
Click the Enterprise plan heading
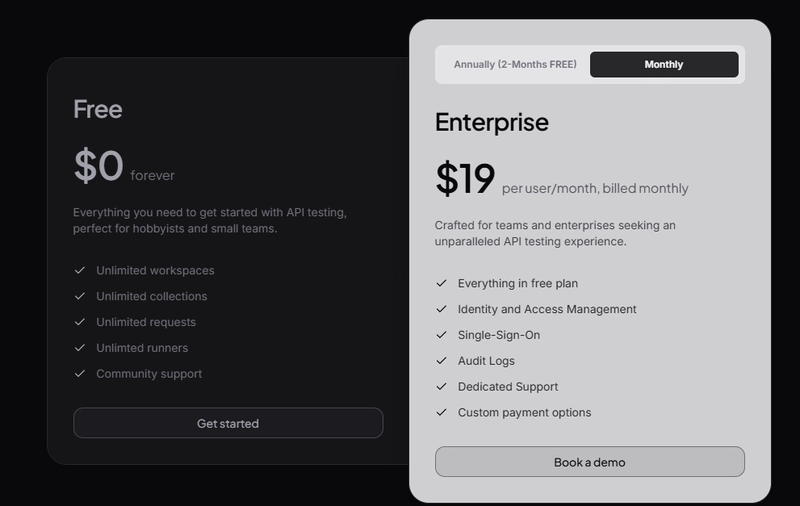(x=492, y=122)
